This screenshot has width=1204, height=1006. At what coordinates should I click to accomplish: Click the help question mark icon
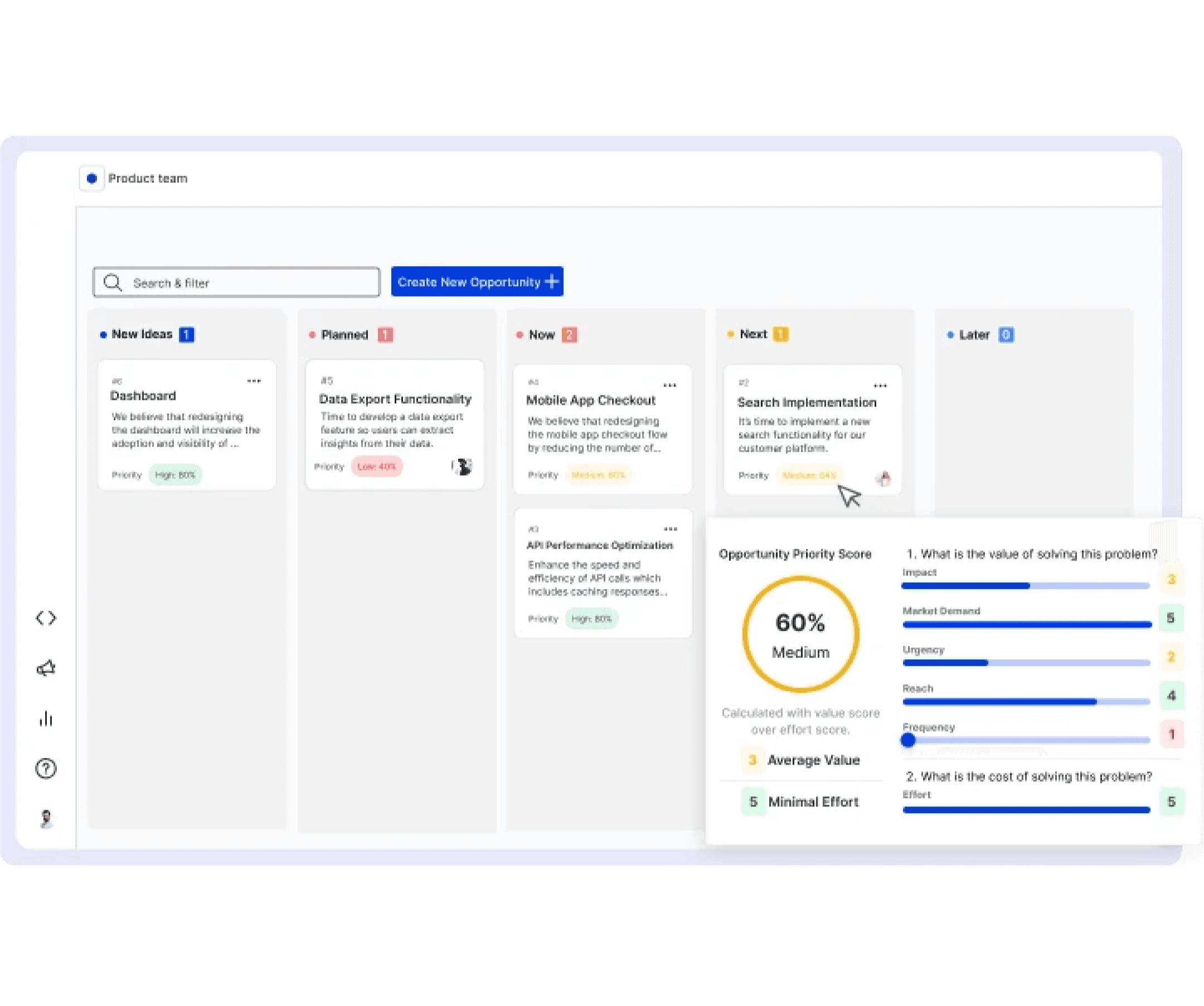[46, 768]
